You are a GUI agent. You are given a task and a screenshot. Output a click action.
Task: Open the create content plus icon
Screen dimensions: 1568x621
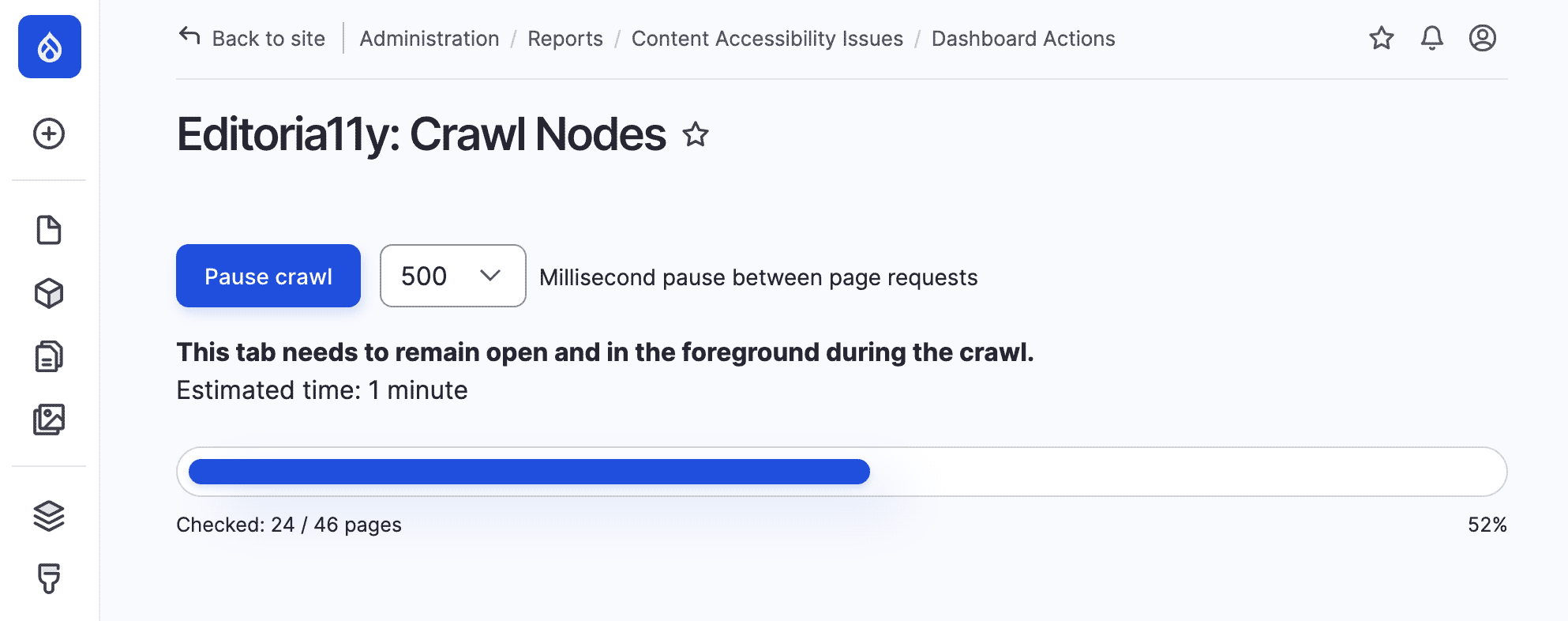point(49,134)
